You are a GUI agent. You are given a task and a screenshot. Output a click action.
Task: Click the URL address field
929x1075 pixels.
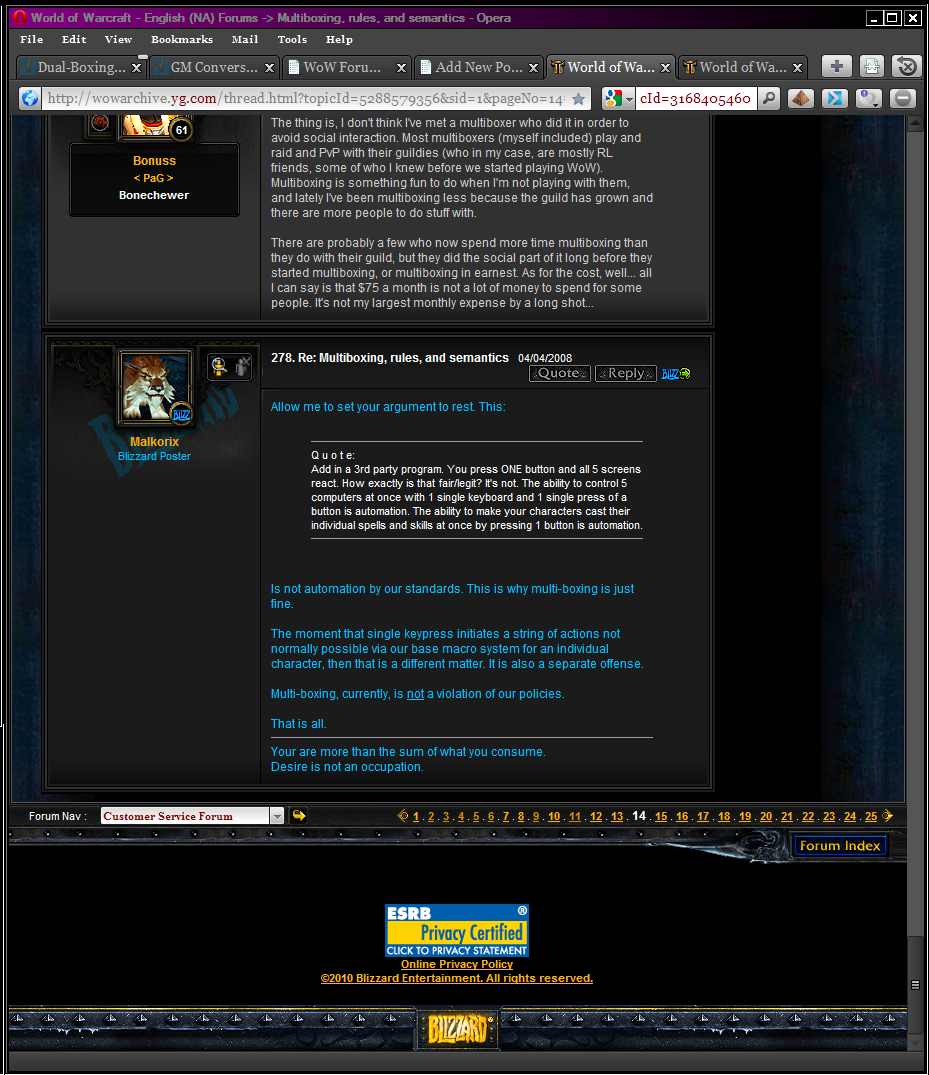click(x=306, y=99)
